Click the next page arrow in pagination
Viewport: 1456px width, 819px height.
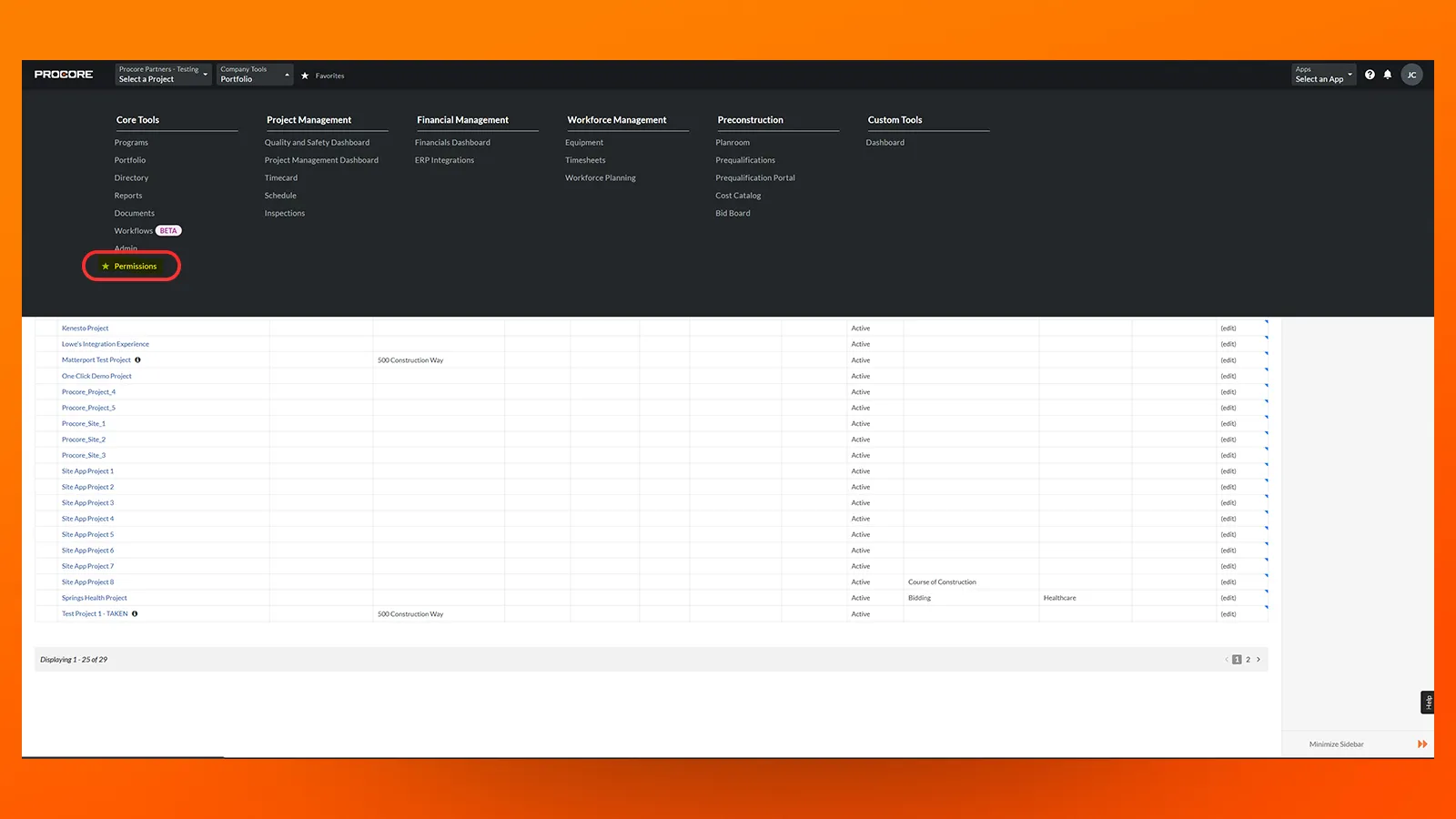[x=1259, y=659]
